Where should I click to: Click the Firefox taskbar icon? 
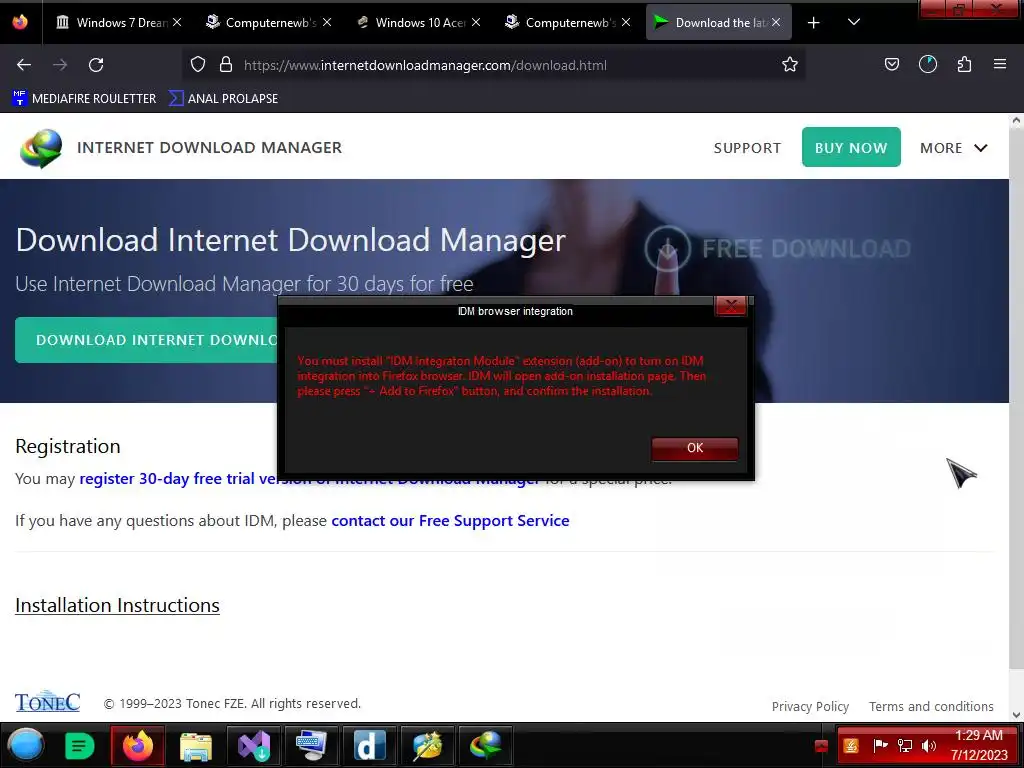pyautogui.click(x=138, y=745)
